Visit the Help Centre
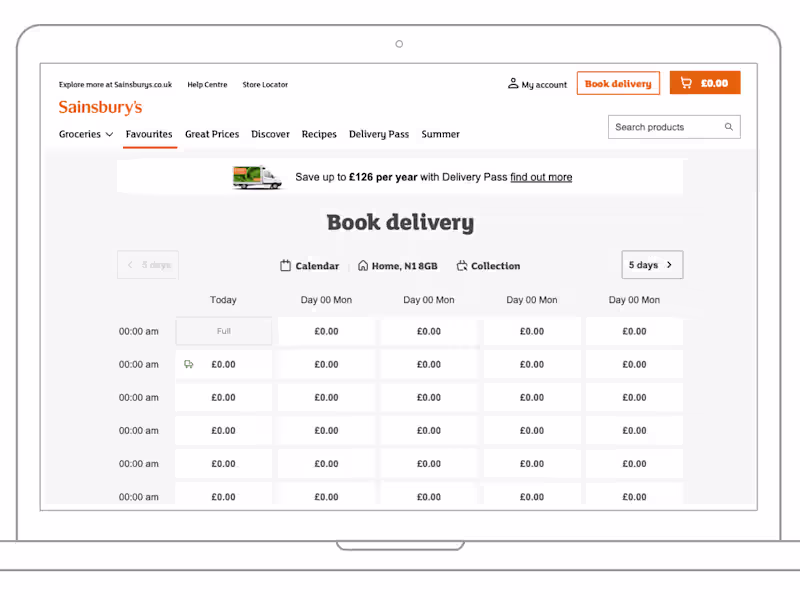The image size is (800, 600). tap(207, 84)
